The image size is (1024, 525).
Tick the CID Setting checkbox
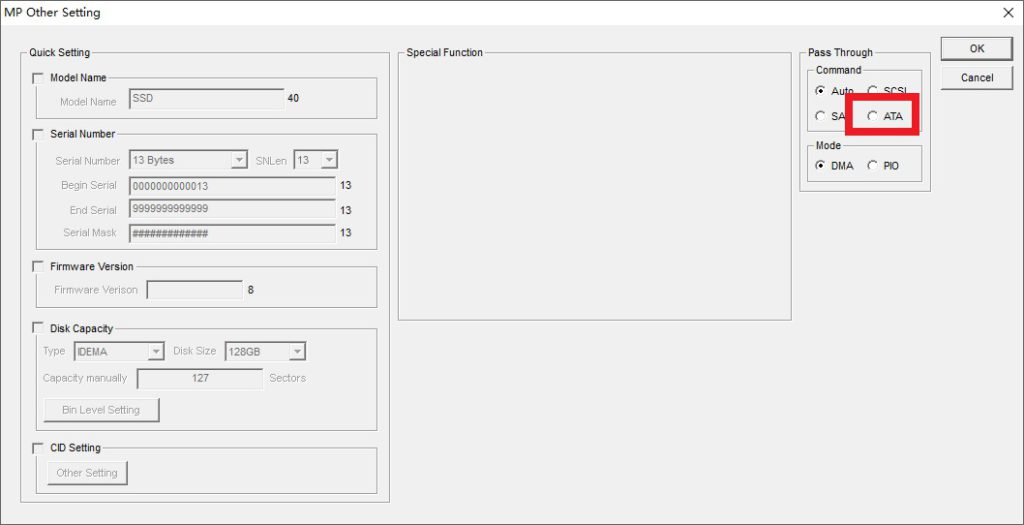[39, 448]
